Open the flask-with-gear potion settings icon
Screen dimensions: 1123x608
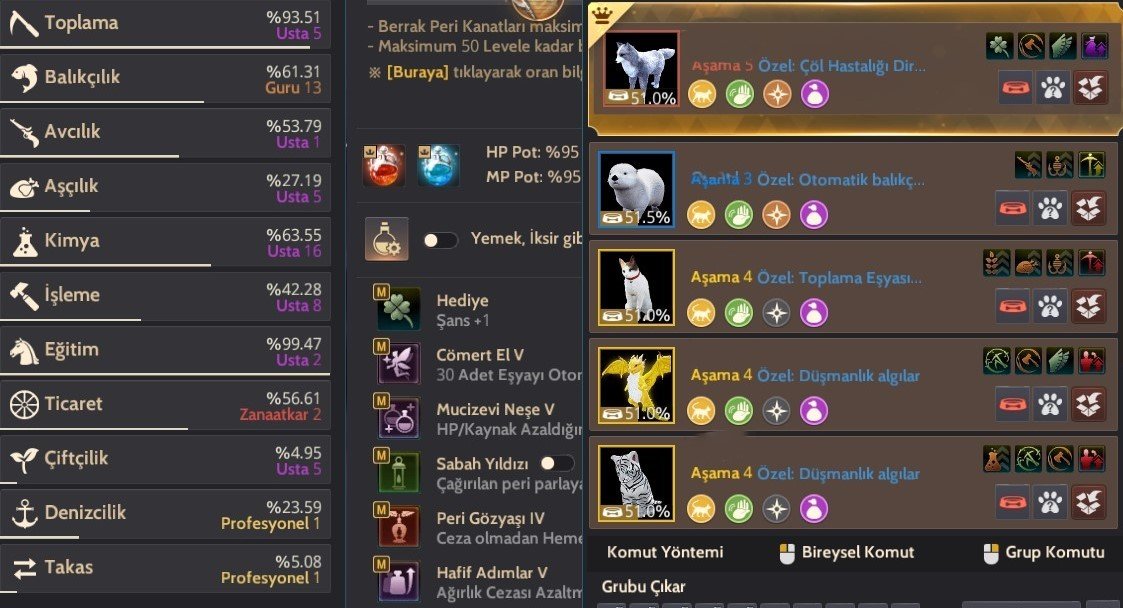click(387, 238)
